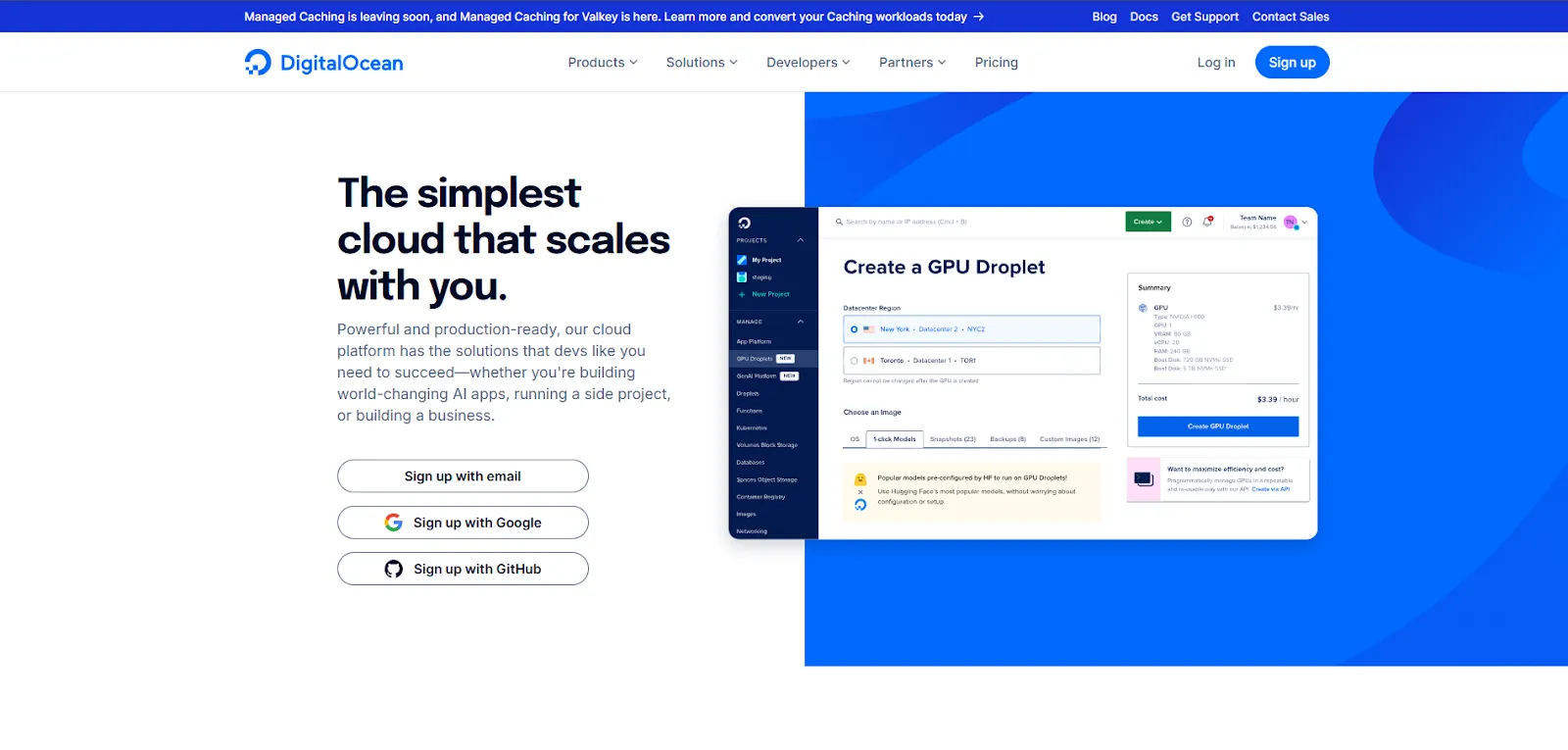Image resolution: width=1568 pixels, height=750 pixels.
Task: Expand the Developers dropdown menu
Action: (x=808, y=63)
